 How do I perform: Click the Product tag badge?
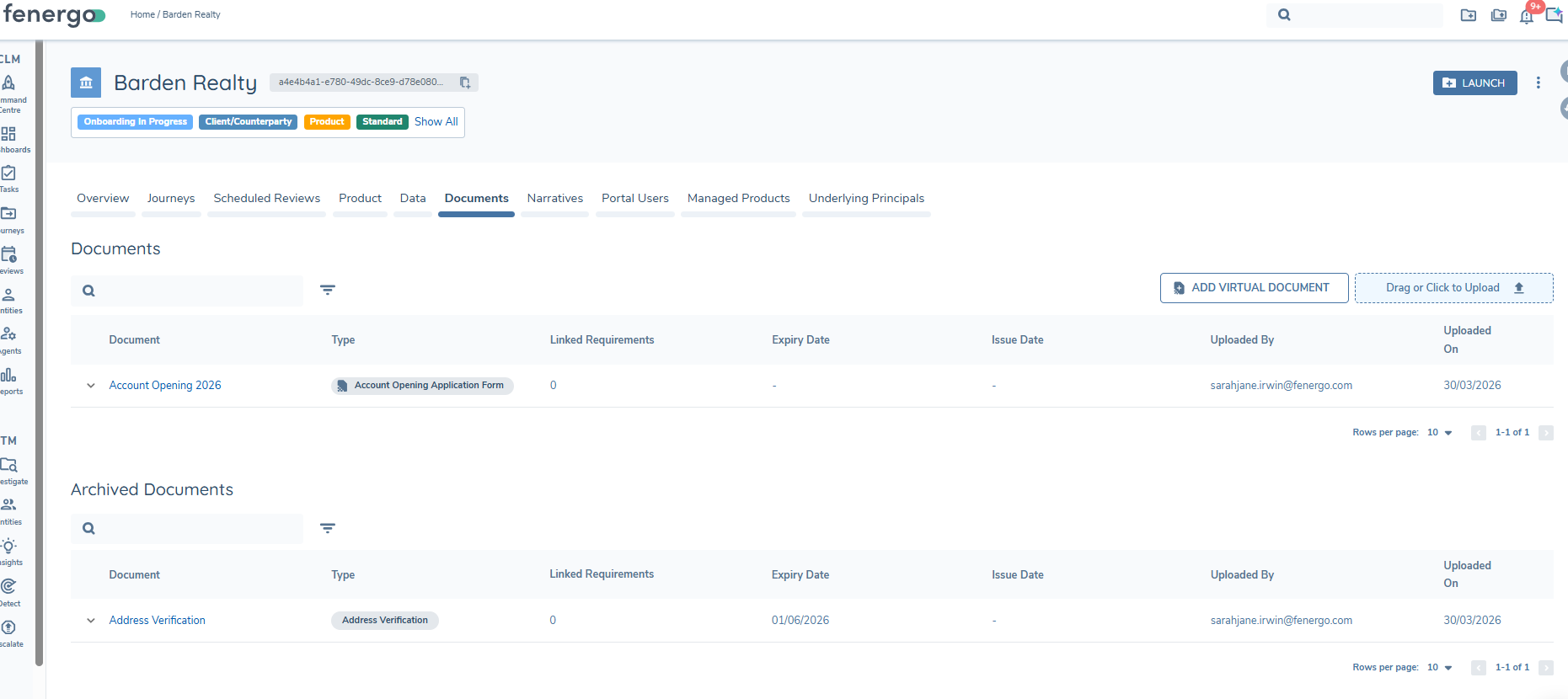coord(327,122)
